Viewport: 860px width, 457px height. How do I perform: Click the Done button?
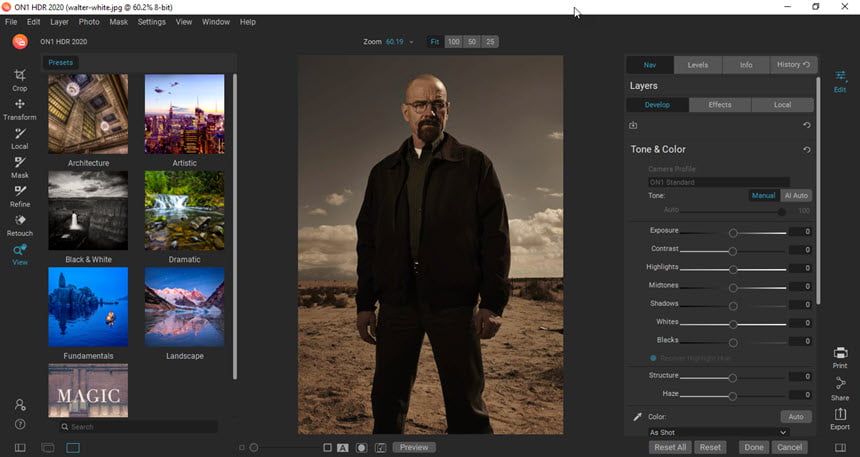pyautogui.click(x=754, y=448)
